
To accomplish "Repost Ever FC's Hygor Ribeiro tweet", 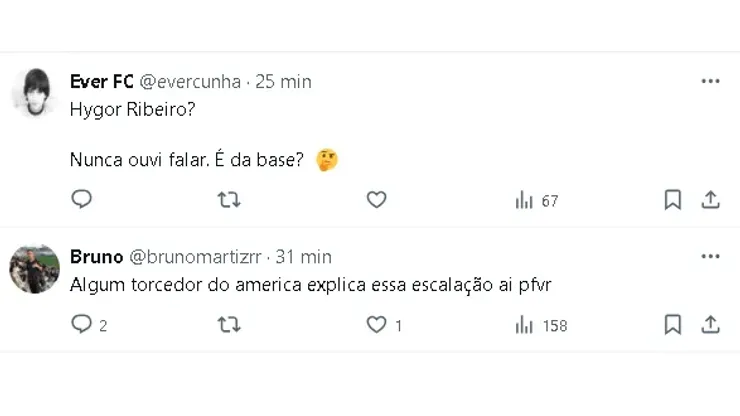I will click(229, 200).
